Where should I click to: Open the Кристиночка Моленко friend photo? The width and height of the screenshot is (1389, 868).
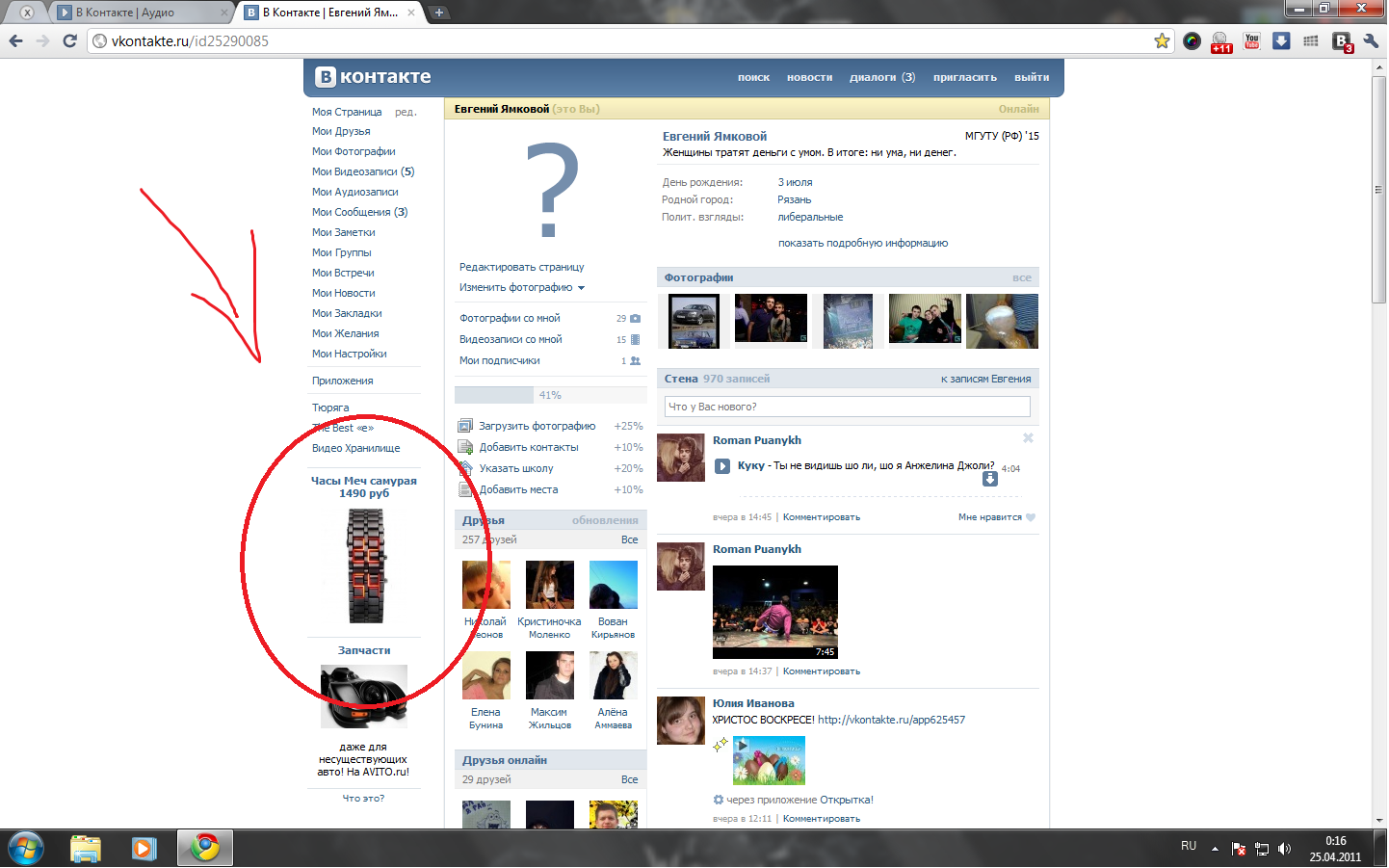click(549, 585)
